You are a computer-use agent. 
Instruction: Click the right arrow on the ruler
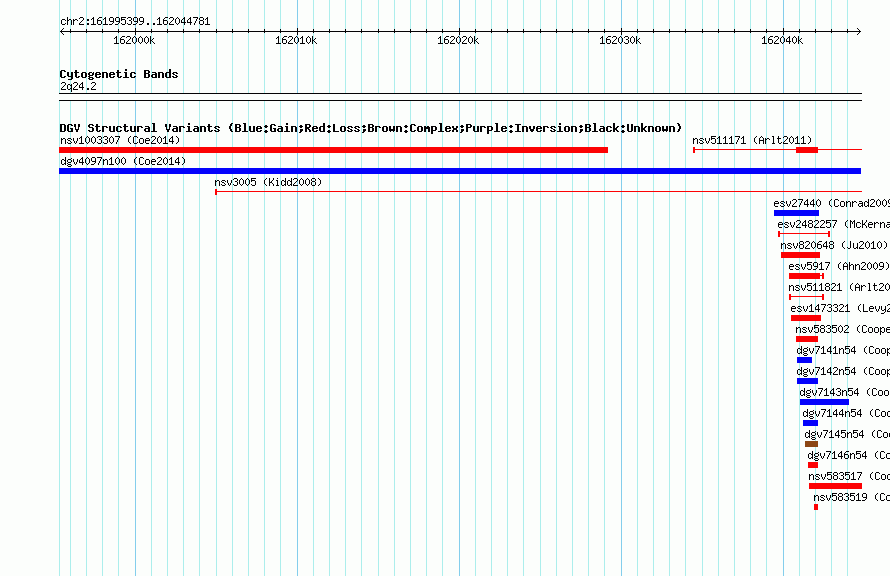(x=859, y=32)
